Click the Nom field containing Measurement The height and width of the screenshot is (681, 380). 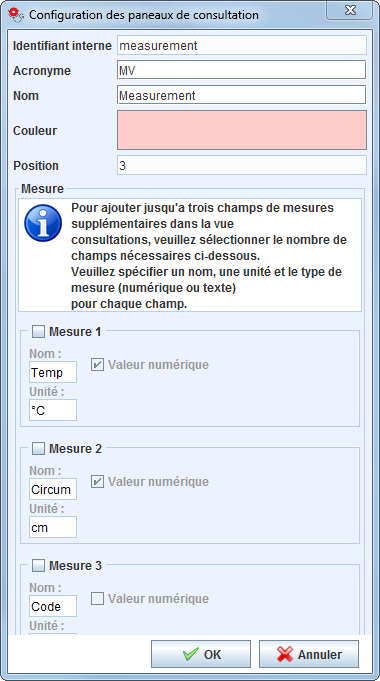click(241, 95)
